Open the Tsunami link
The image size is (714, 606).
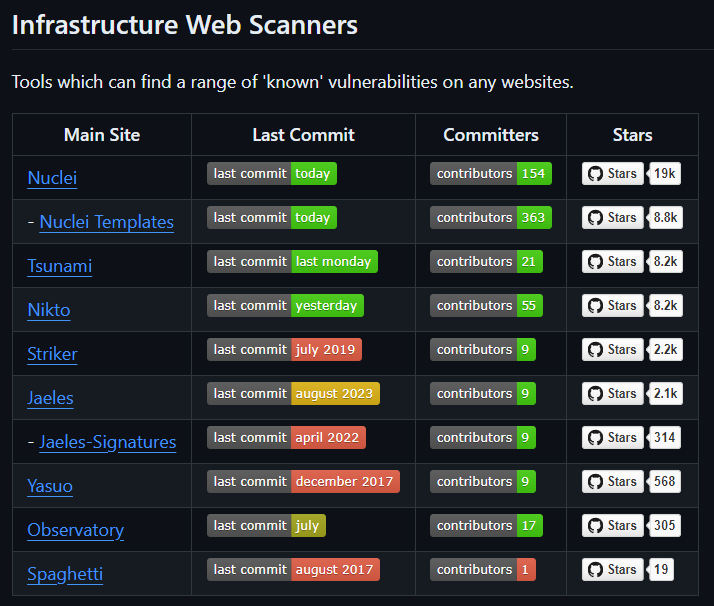pyautogui.click(x=60, y=266)
